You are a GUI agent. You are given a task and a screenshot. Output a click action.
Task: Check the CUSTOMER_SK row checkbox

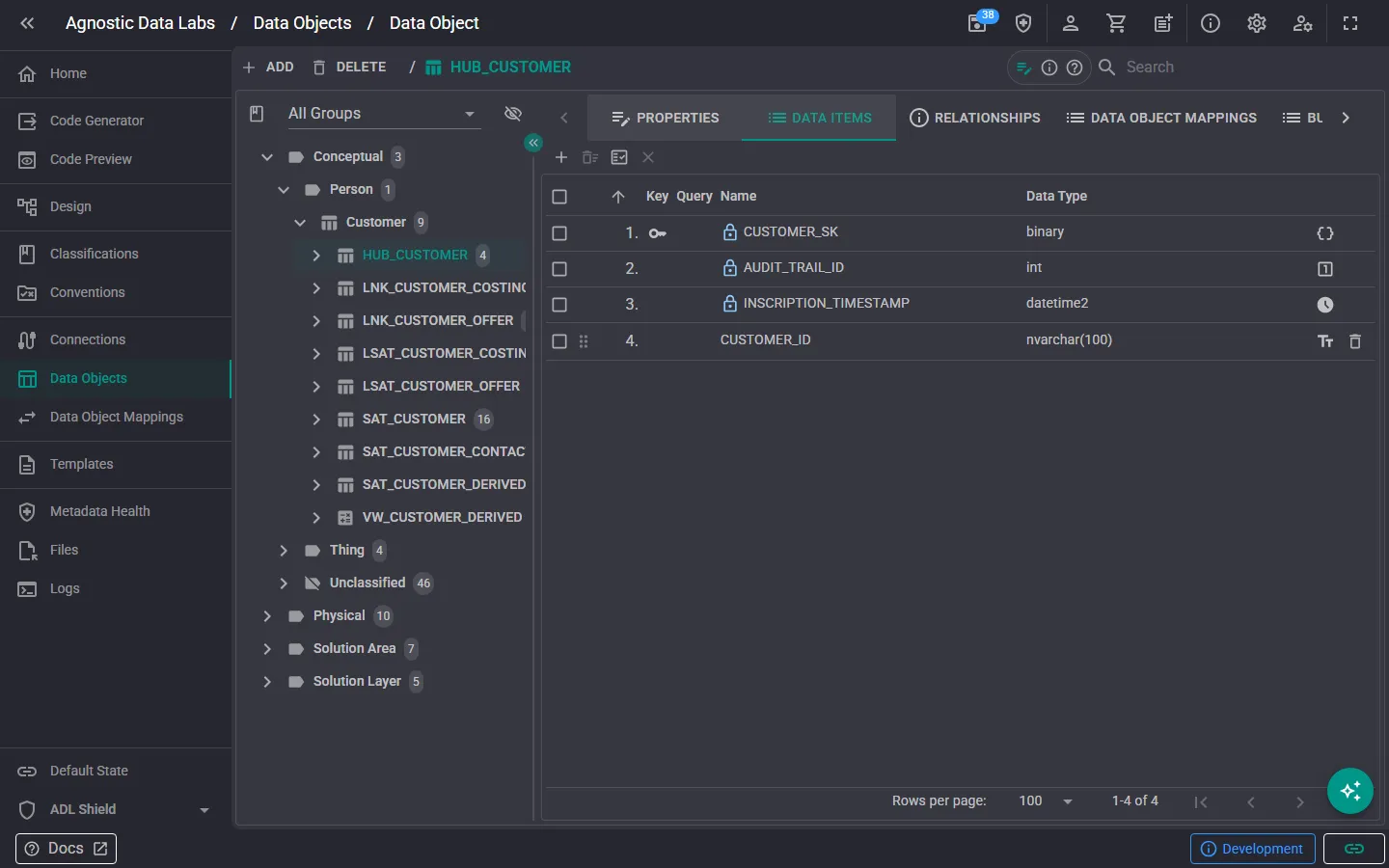click(559, 233)
